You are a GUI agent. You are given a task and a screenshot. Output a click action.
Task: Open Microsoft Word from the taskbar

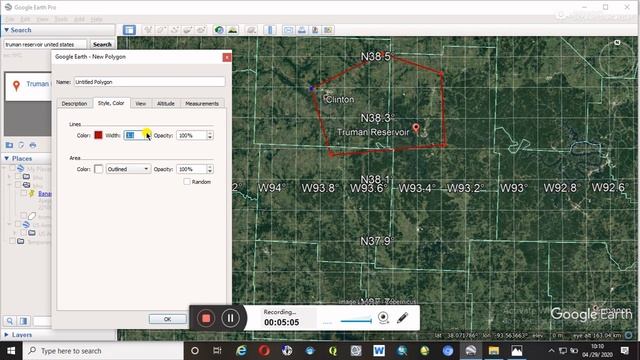(x=379, y=351)
